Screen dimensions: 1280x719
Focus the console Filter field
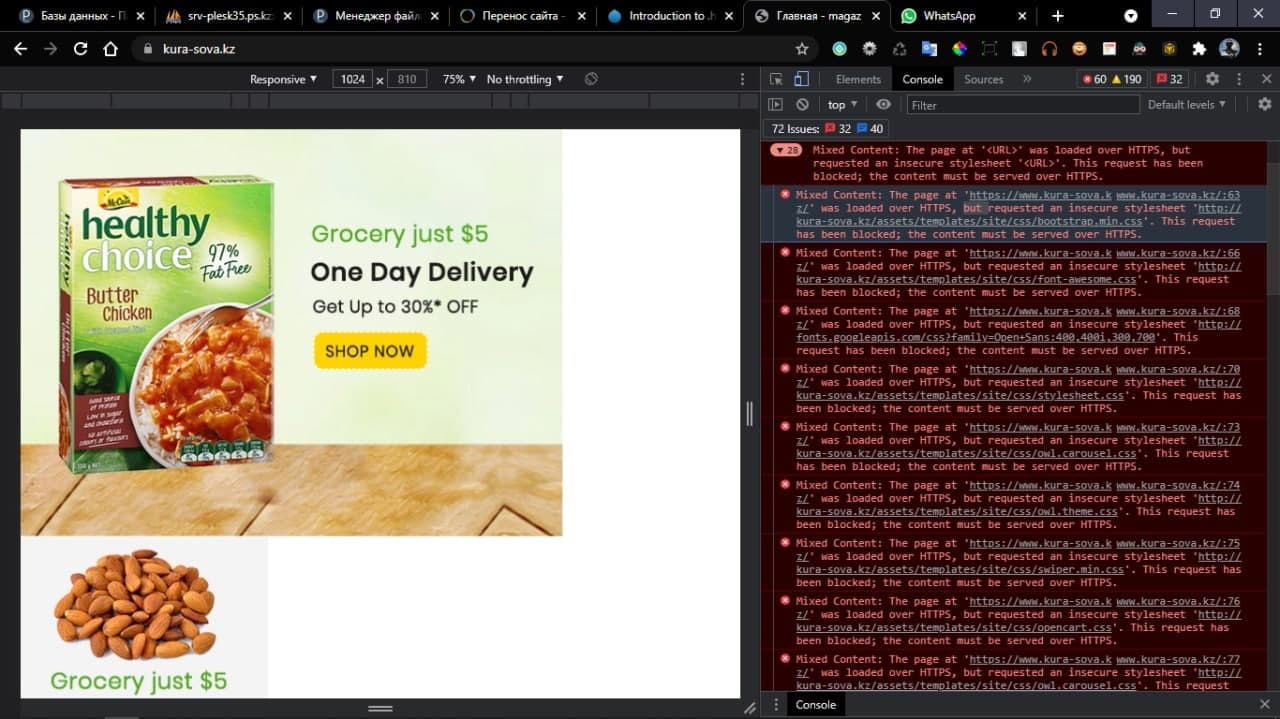point(1023,104)
